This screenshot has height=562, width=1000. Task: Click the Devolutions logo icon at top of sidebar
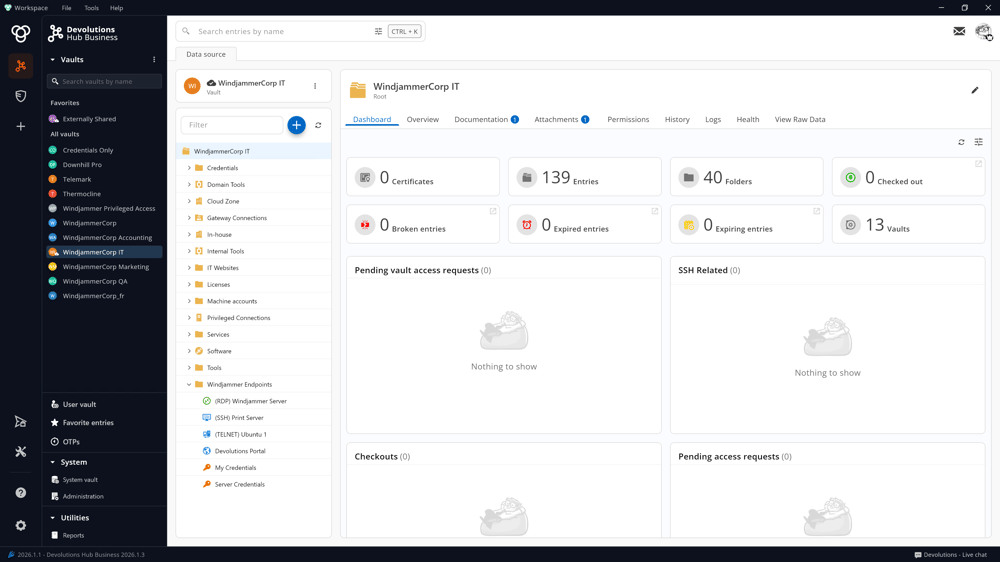[20, 33]
